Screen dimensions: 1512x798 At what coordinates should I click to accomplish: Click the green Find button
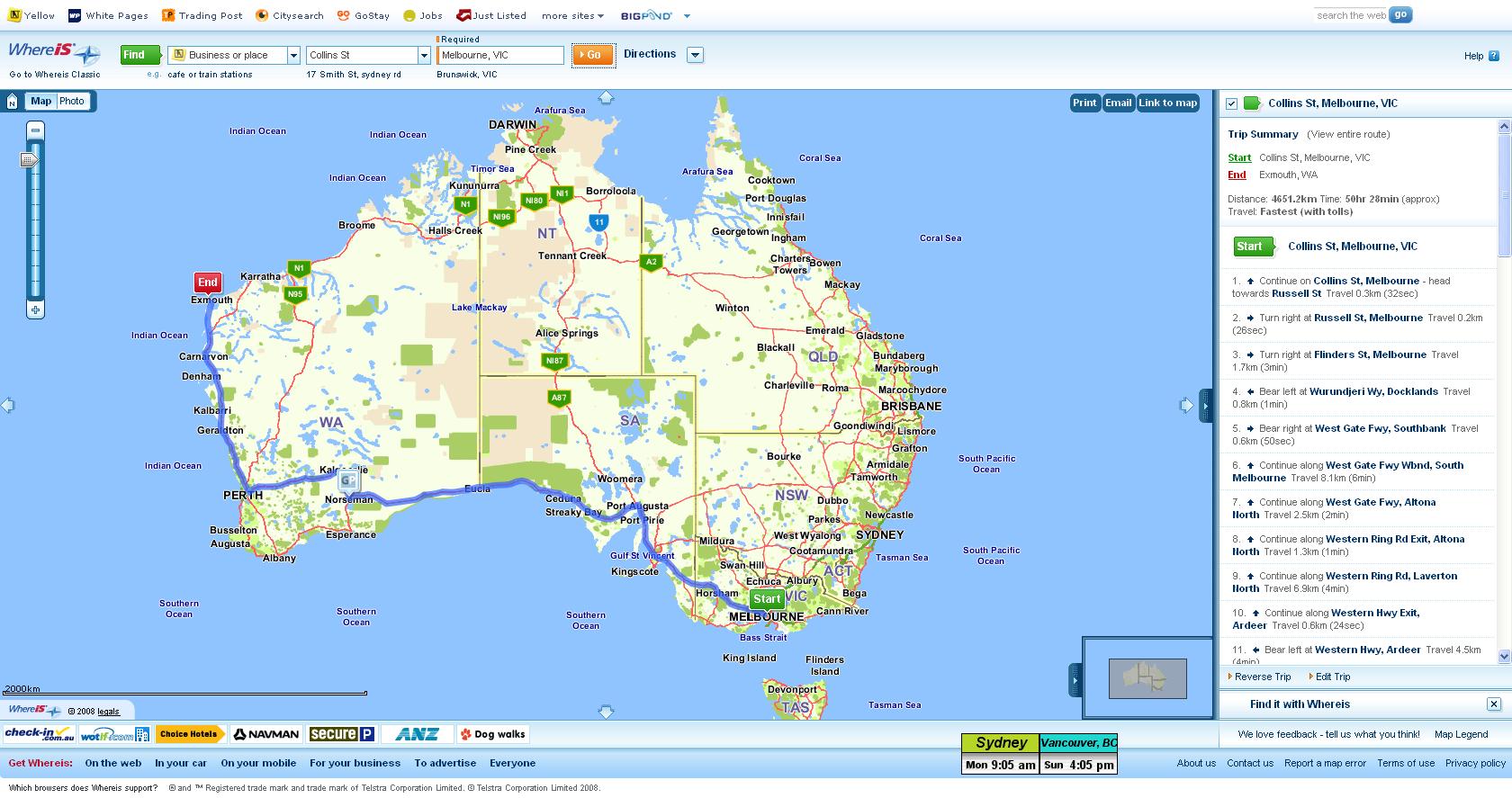pos(140,56)
